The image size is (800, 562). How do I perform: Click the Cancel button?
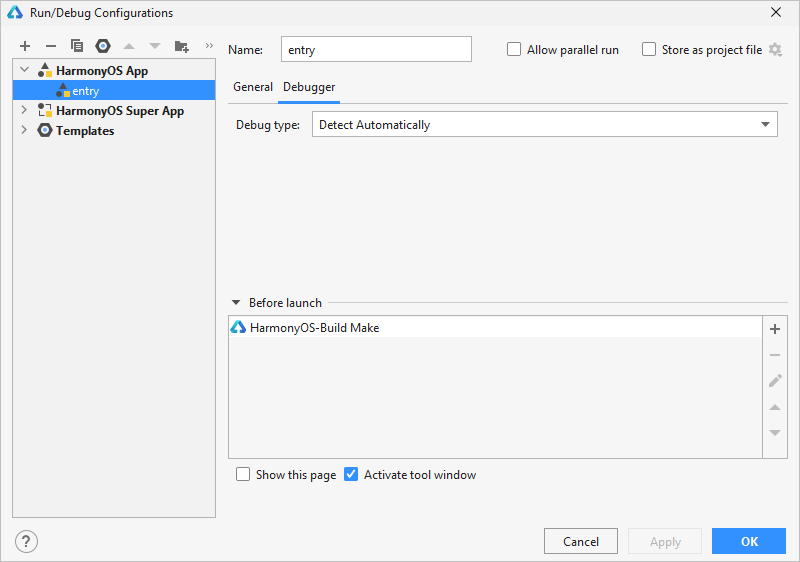581,542
